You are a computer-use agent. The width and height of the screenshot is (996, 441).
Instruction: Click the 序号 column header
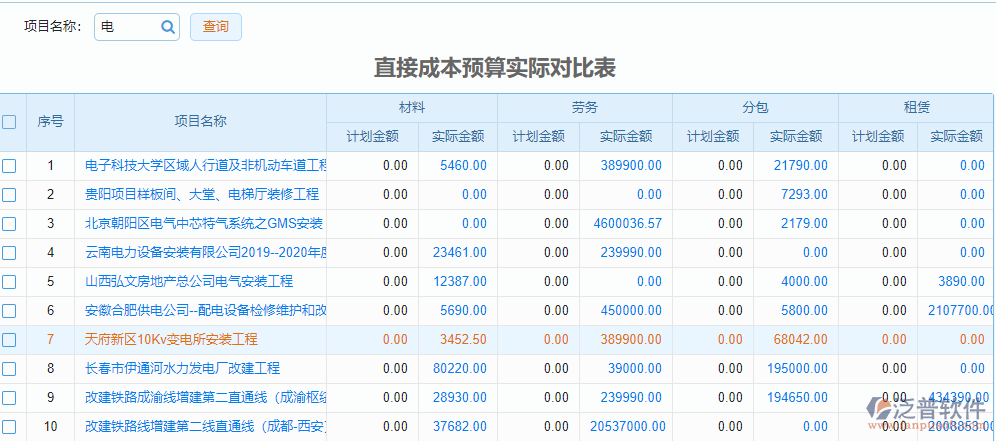pos(50,122)
